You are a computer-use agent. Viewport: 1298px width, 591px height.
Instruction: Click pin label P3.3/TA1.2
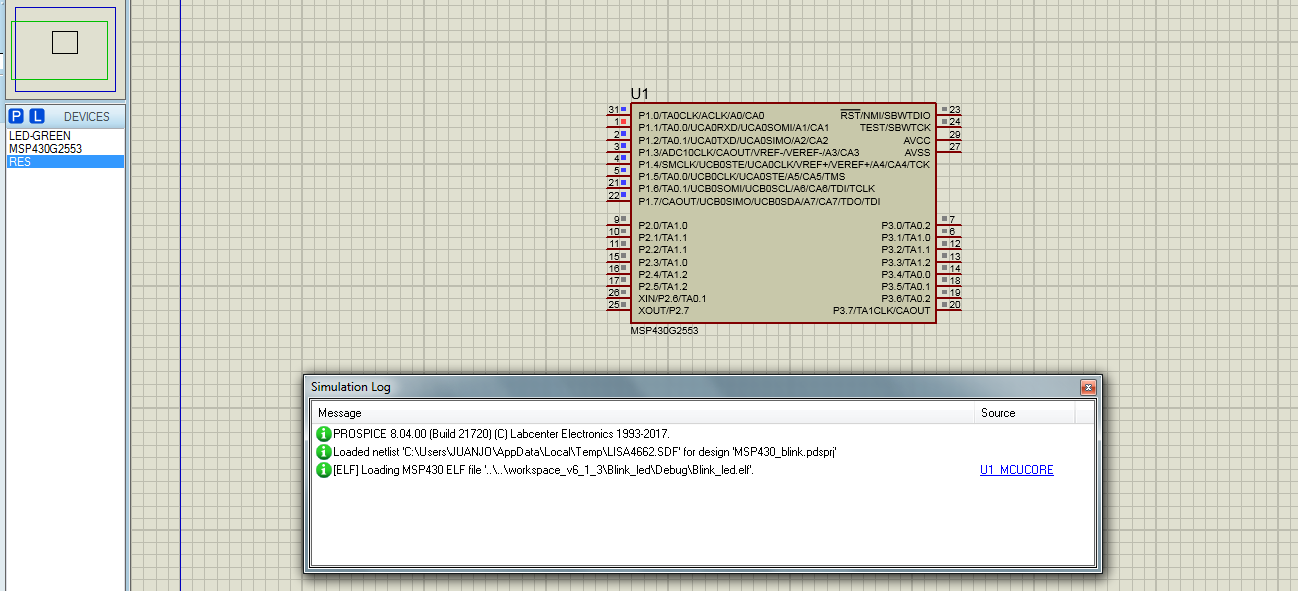click(906, 262)
